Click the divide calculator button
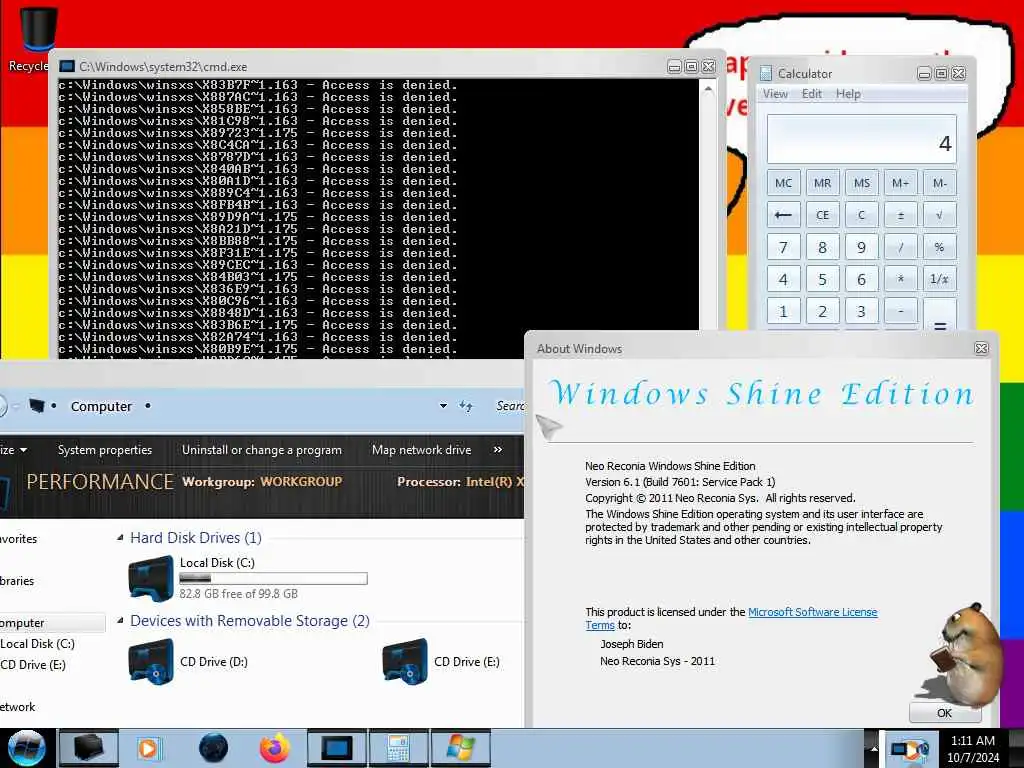The width and height of the screenshot is (1024, 768). [901, 248]
